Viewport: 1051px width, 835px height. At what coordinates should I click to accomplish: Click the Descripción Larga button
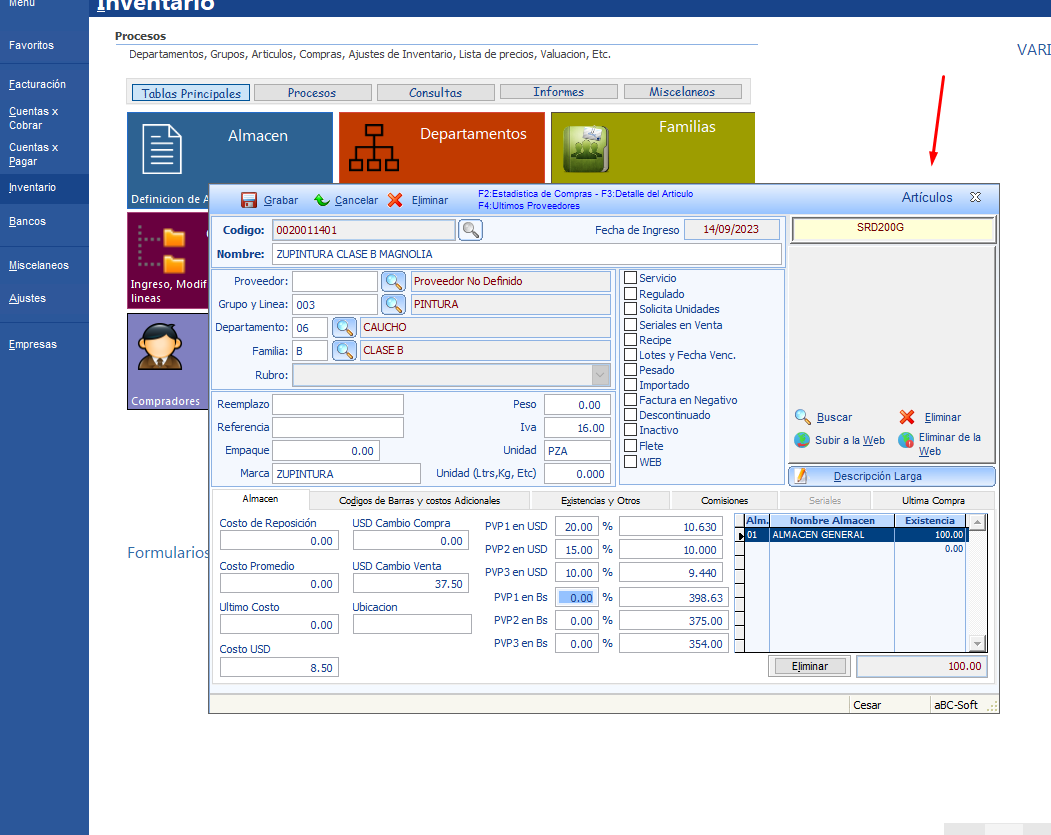[x=891, y=477]
